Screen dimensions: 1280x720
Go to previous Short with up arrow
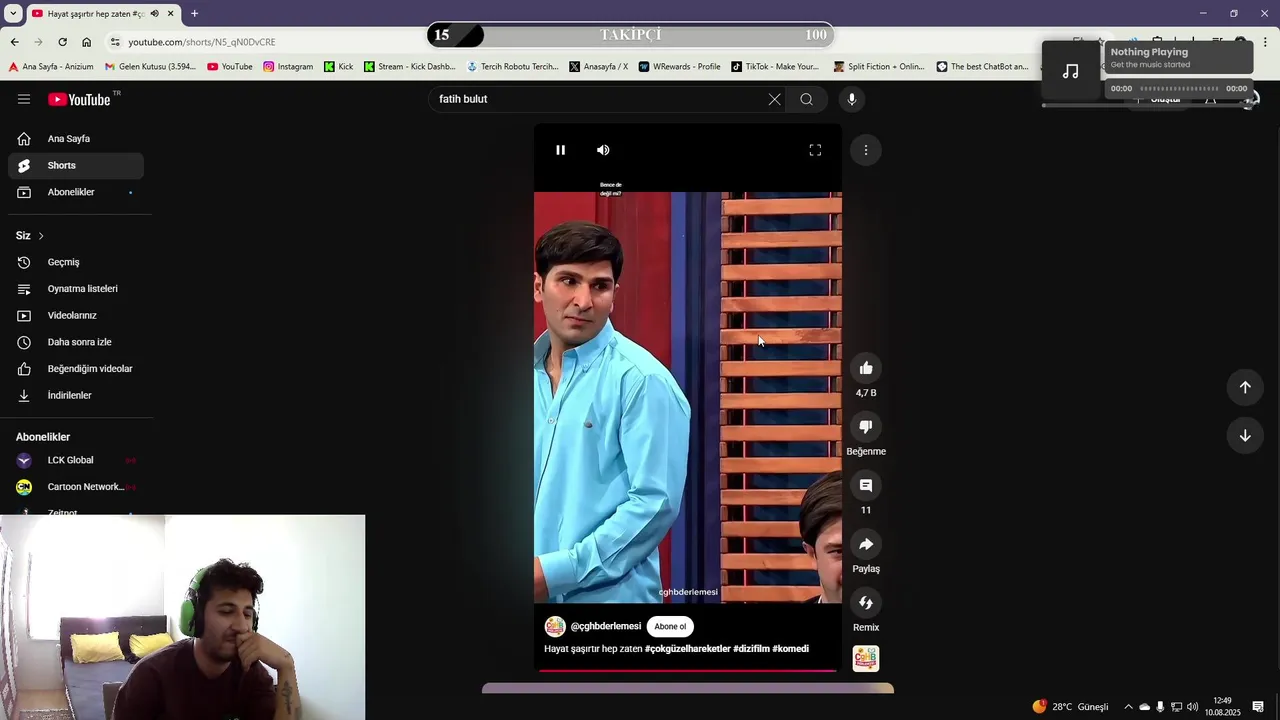pos(1245,387)
